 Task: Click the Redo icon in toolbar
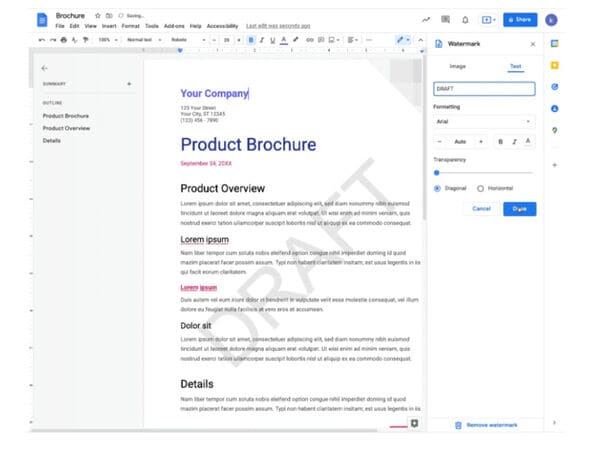[53, 40]
